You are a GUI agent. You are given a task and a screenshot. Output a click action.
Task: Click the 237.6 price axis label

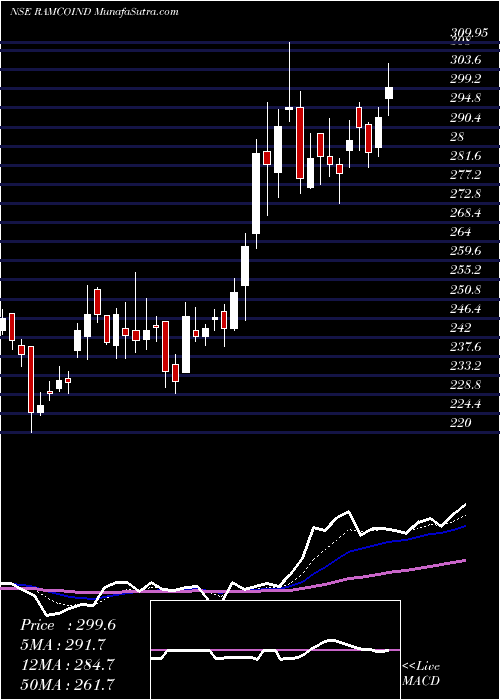click(466, 346)
